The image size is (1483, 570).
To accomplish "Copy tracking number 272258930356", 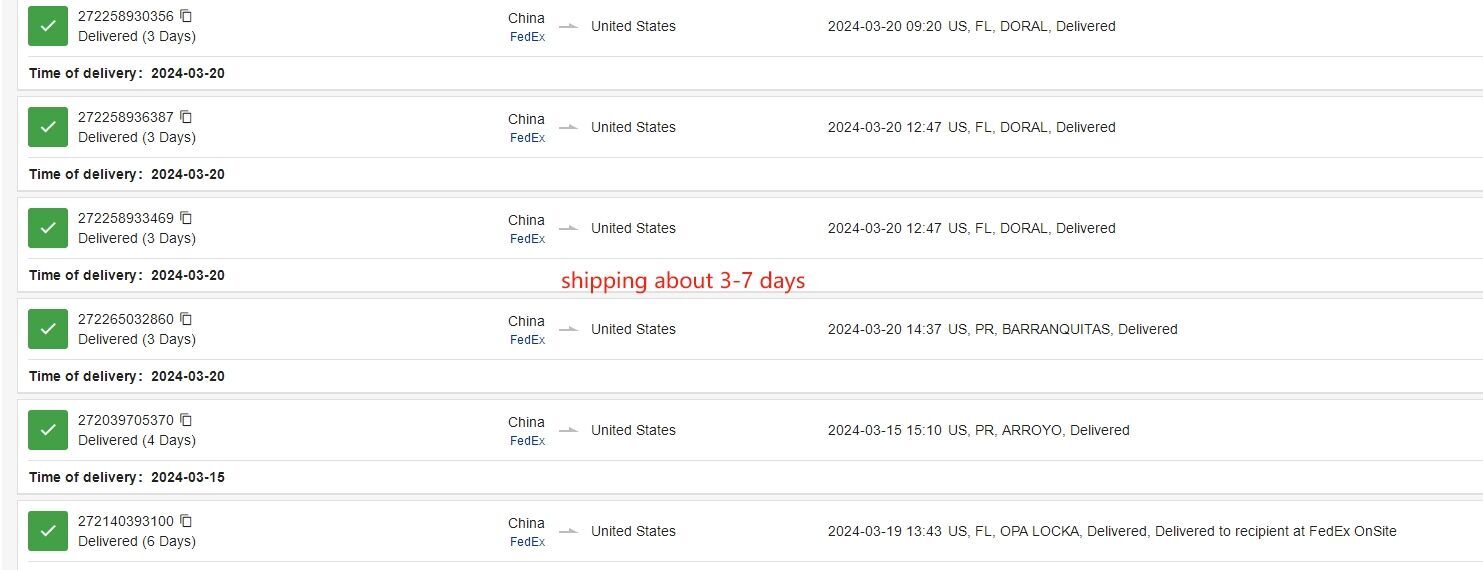I will pyautogui.click(x=186, y=16).
